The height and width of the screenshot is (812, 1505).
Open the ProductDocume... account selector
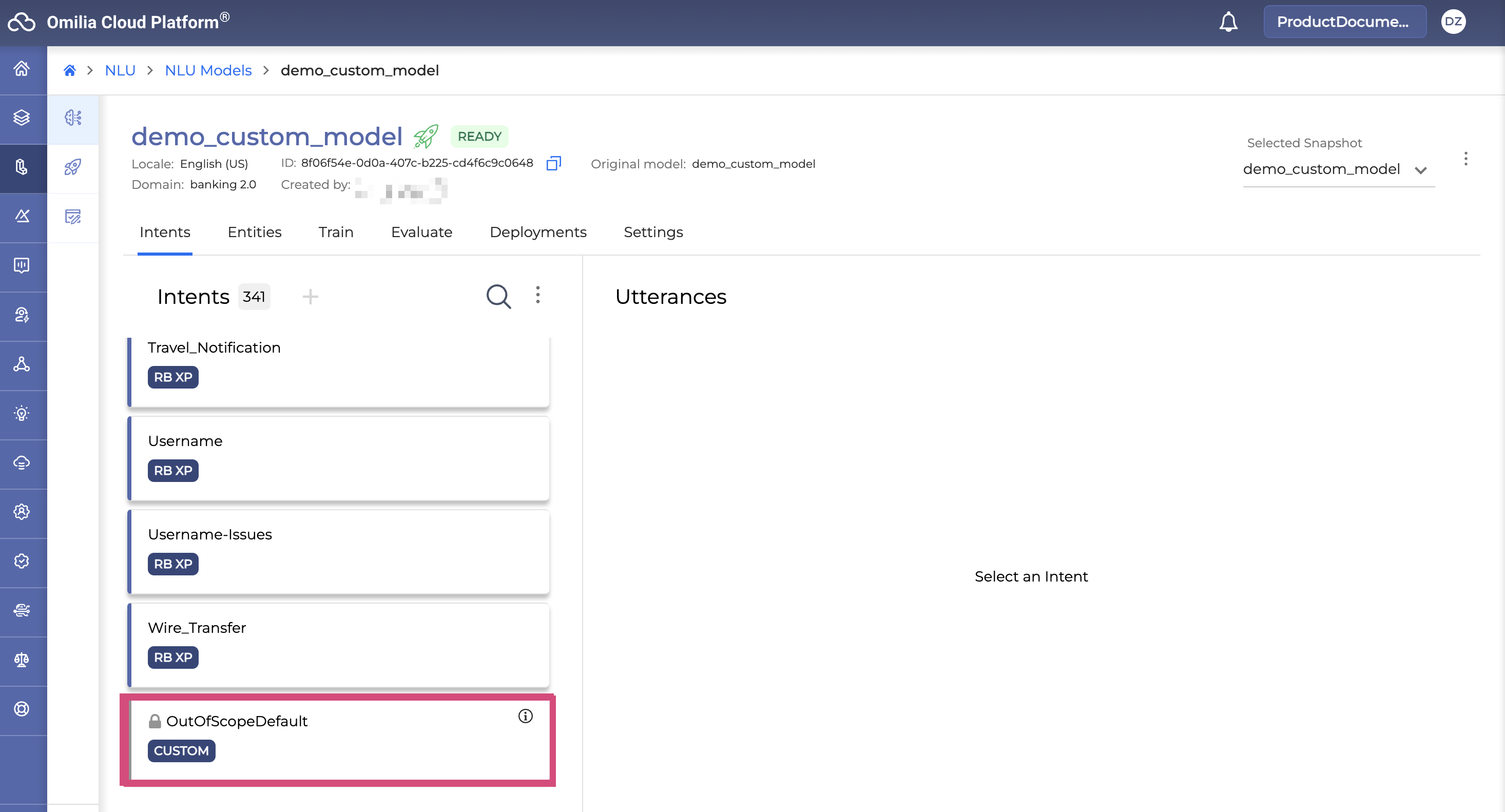tap(1344, 22)
